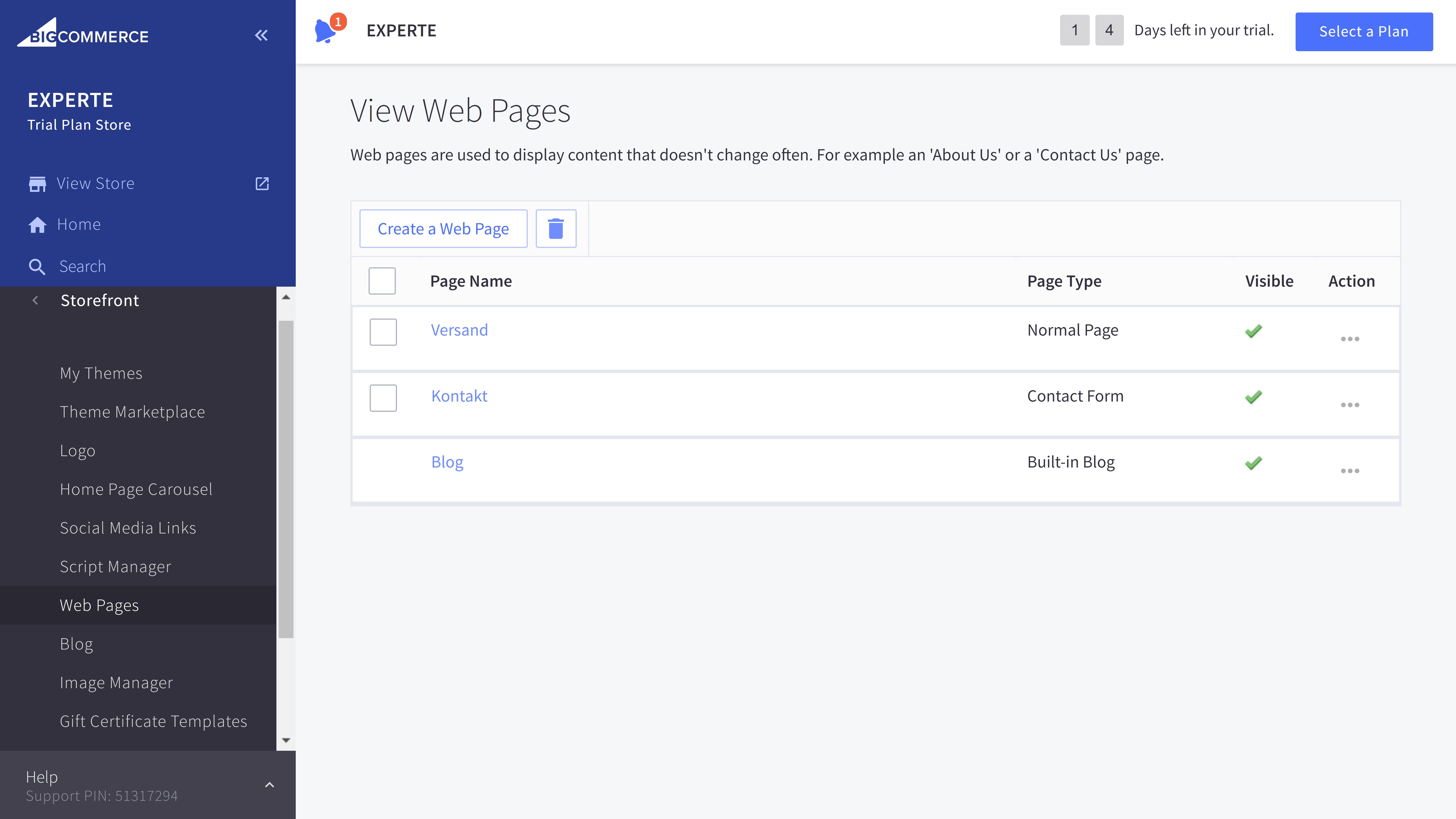Screen dimensions: 1456x819
Task: Collapse sidebar with double chevron icon
Action: click(261, 36)
